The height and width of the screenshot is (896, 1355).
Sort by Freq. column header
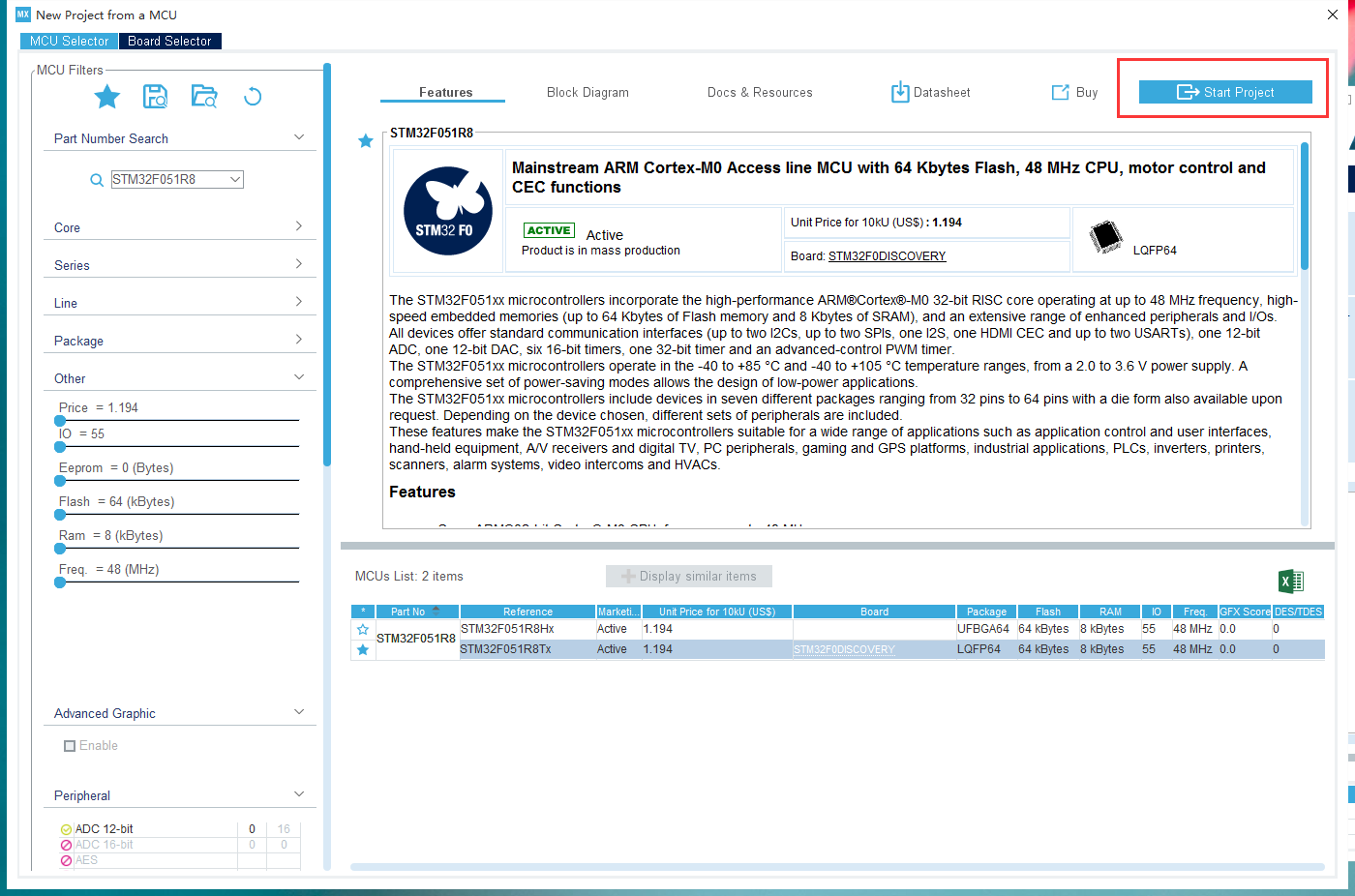click(x=1194, y=612)
